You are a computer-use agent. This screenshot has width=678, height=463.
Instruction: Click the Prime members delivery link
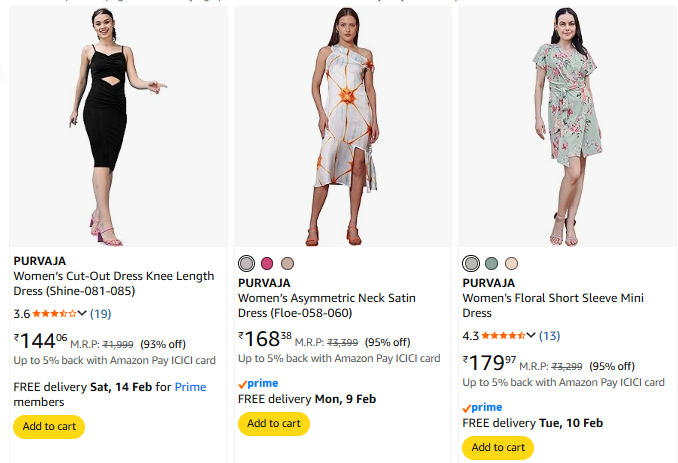pos(190,386)
